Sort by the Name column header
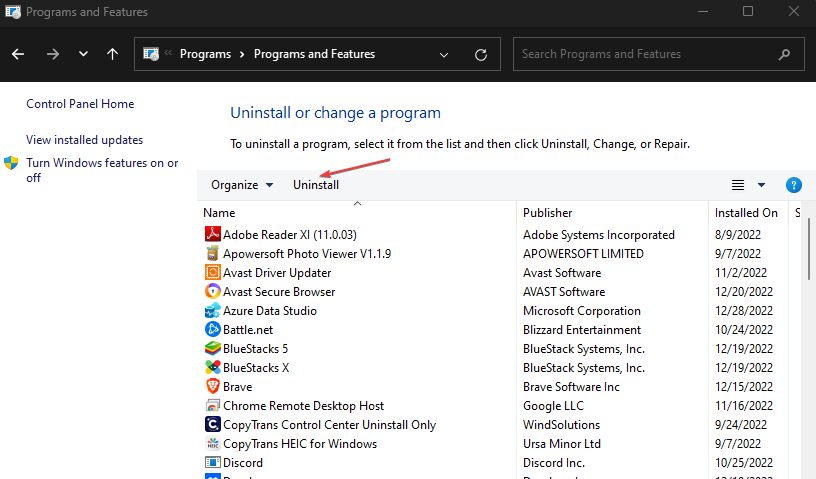Image resolution: width=816 pixels, height=479 pixels. [219, 213]
